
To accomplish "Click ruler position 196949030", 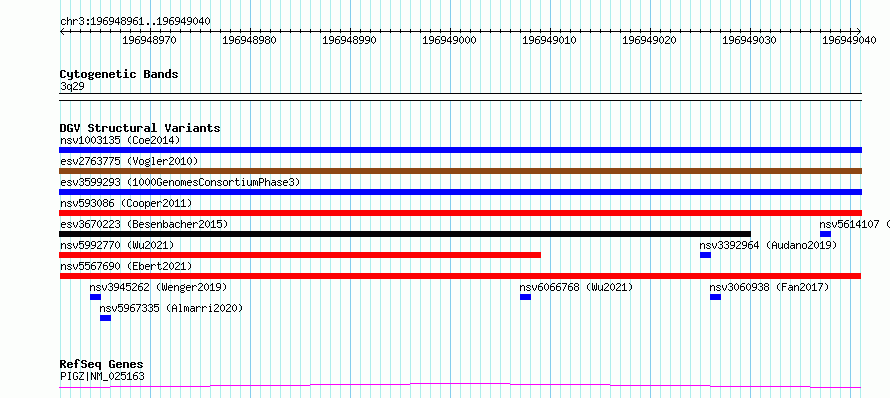I will coord(749,40).
